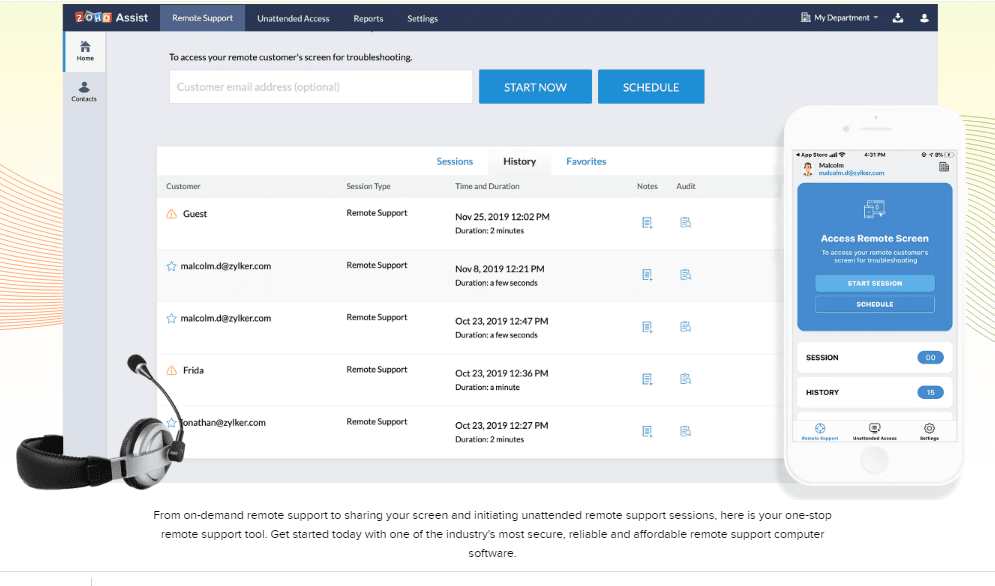
Task: Tap the HISTORY row on the phone
Action: pyautogui.click(x=874, y=392)
